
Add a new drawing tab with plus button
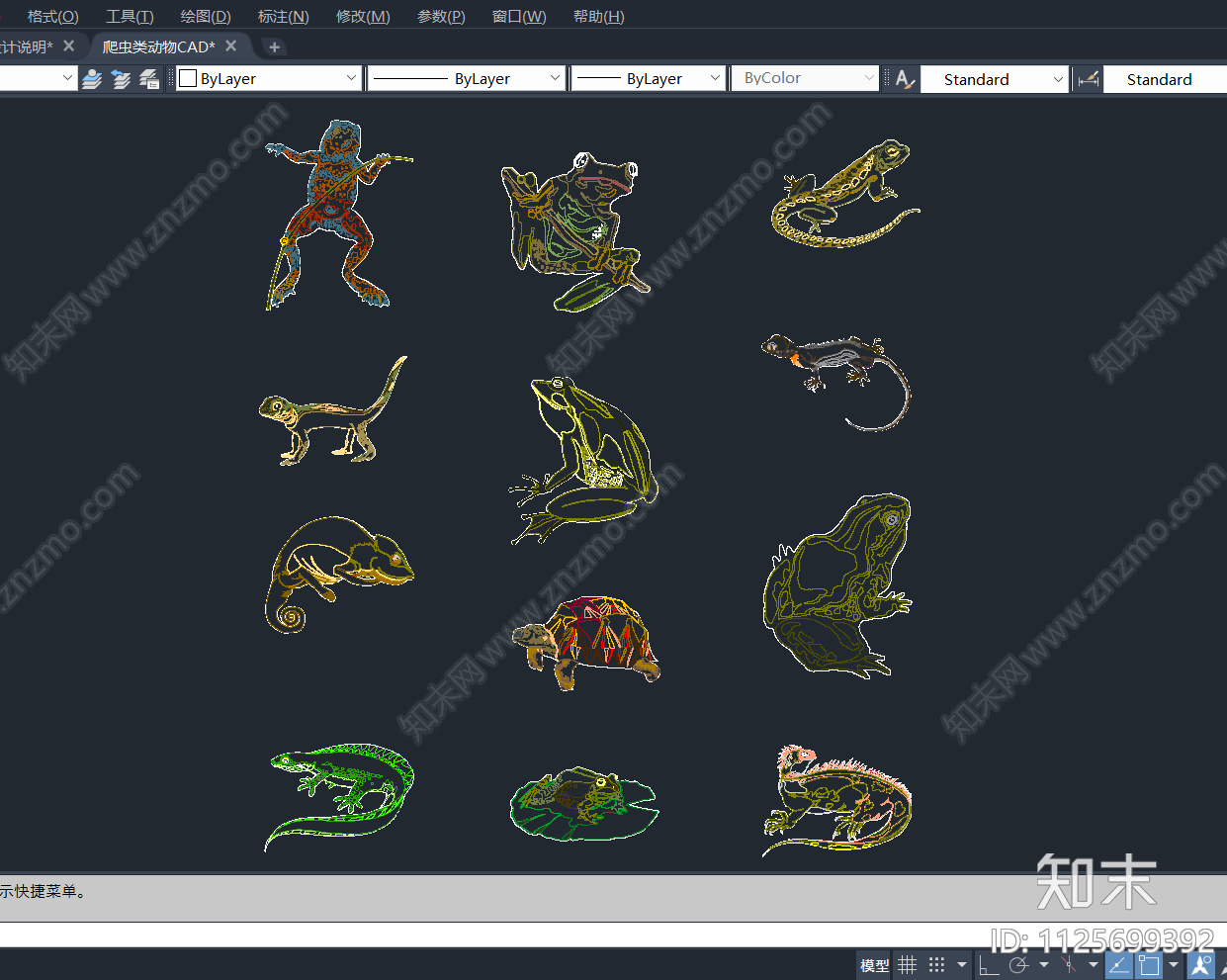(x=274, y=46)
